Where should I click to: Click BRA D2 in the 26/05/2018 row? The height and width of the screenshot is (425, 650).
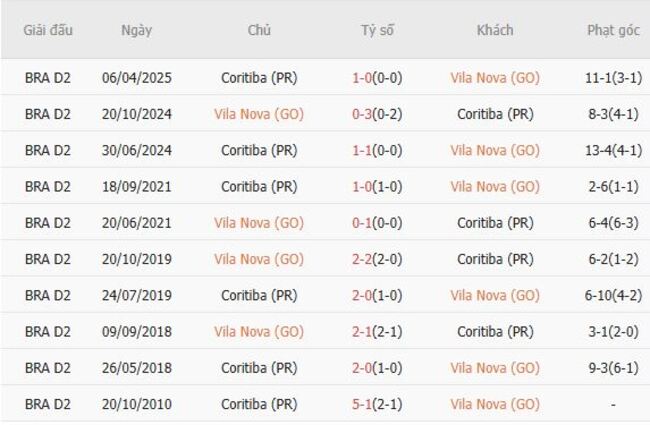click(48, 368)
